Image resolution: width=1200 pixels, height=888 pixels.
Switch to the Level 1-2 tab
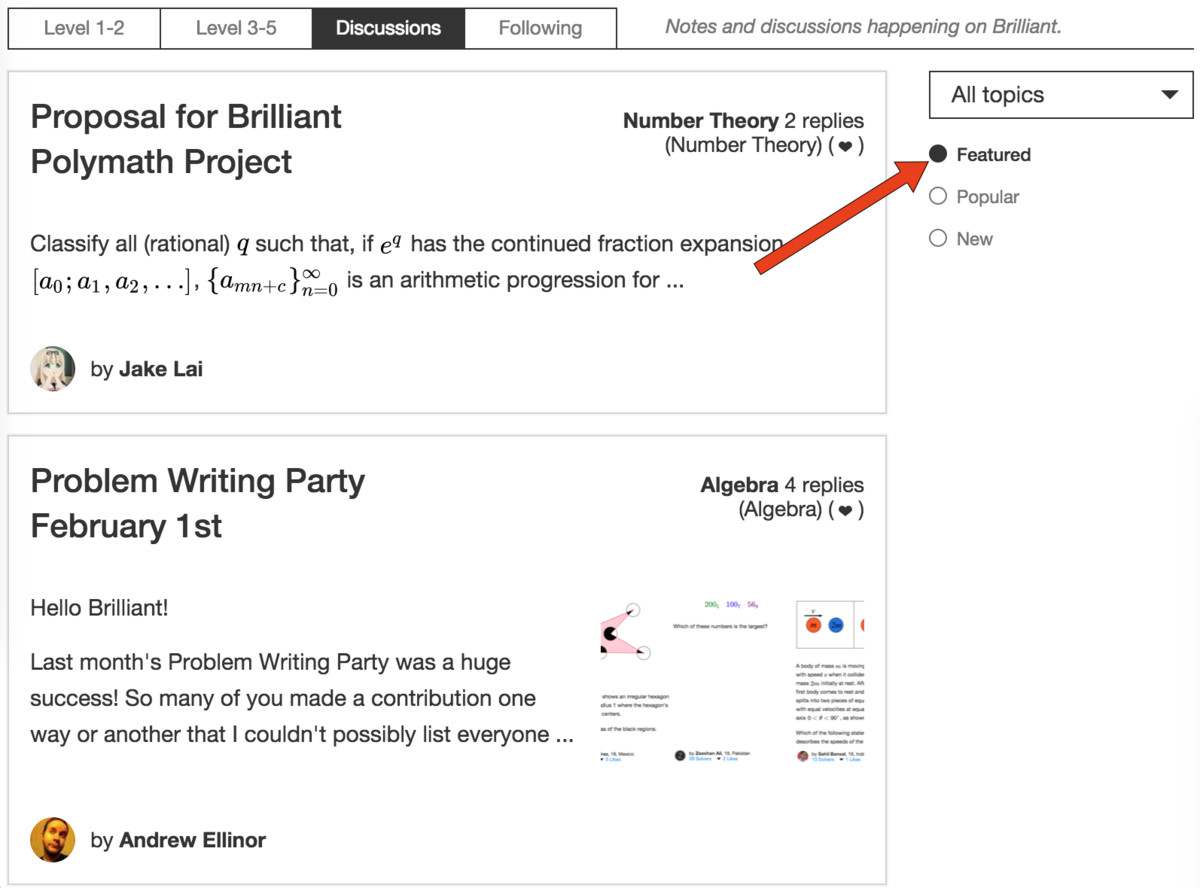[84, 28]
